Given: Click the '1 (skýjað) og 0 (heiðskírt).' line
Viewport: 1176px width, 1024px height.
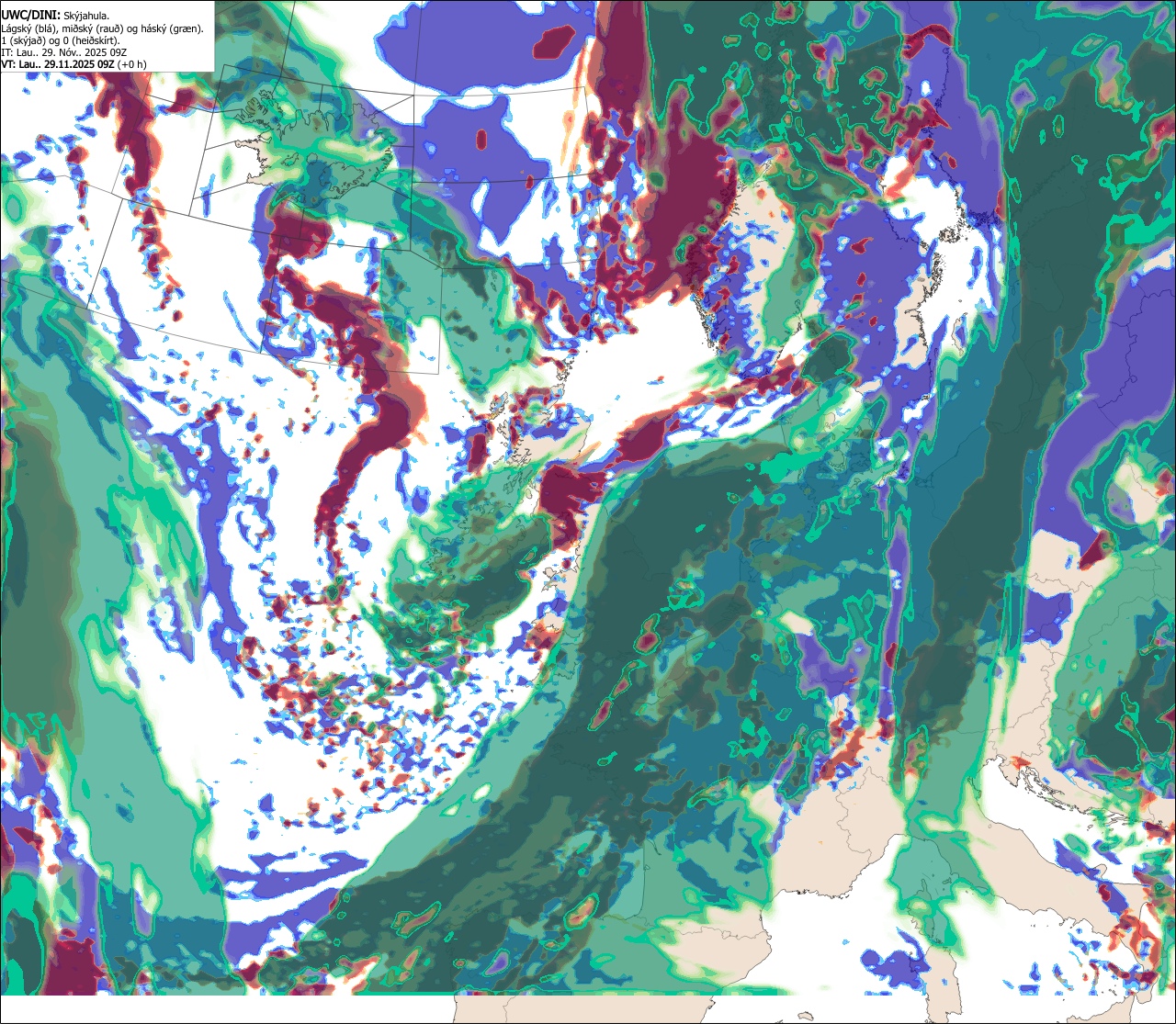Looking at the screenshot, I should coord(60,40).
